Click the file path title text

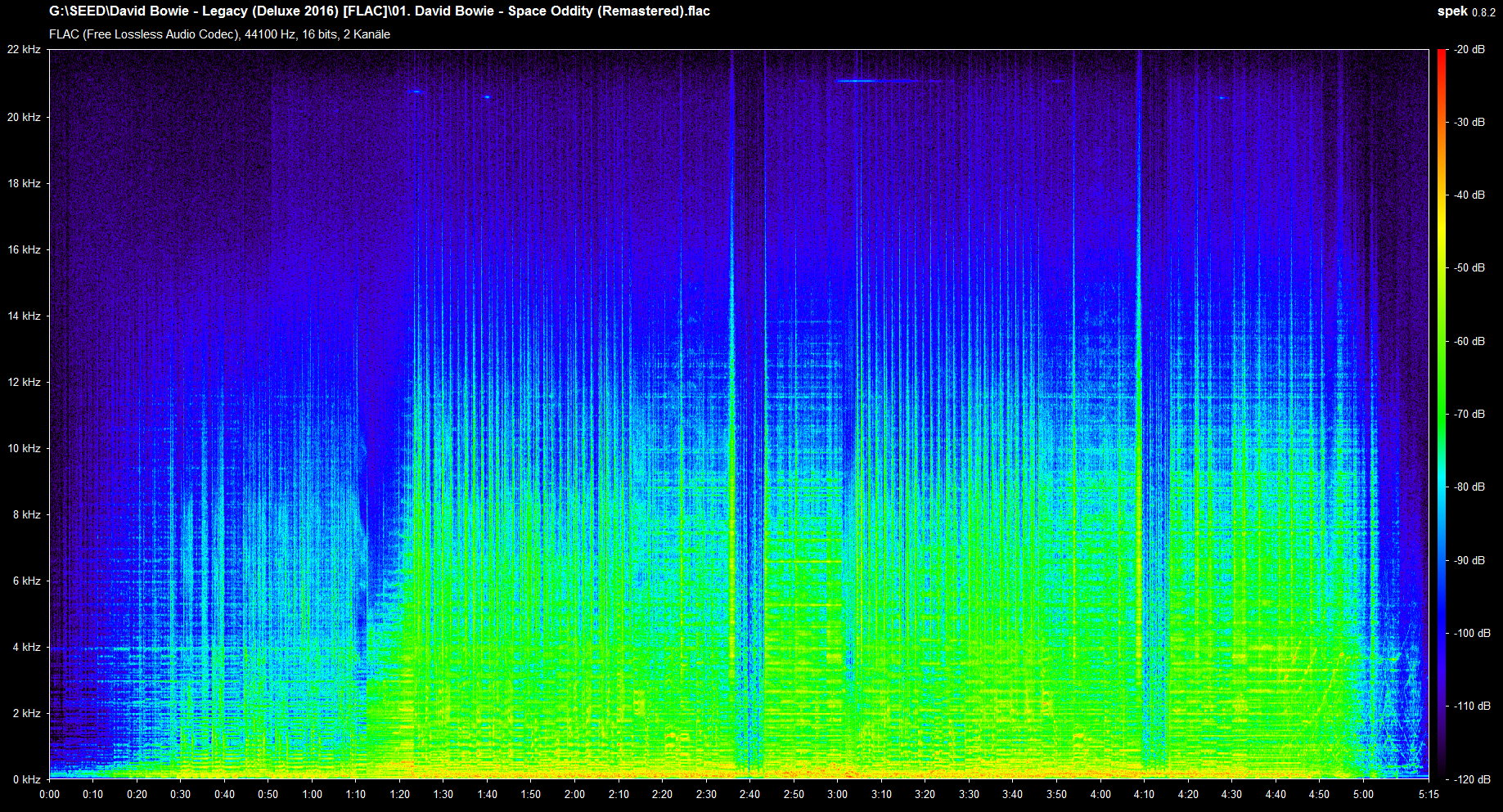[x=379, y=11]
